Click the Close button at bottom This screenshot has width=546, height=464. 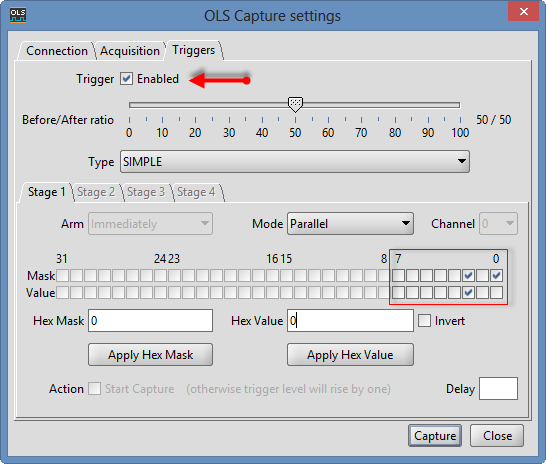tap(497, 435)
